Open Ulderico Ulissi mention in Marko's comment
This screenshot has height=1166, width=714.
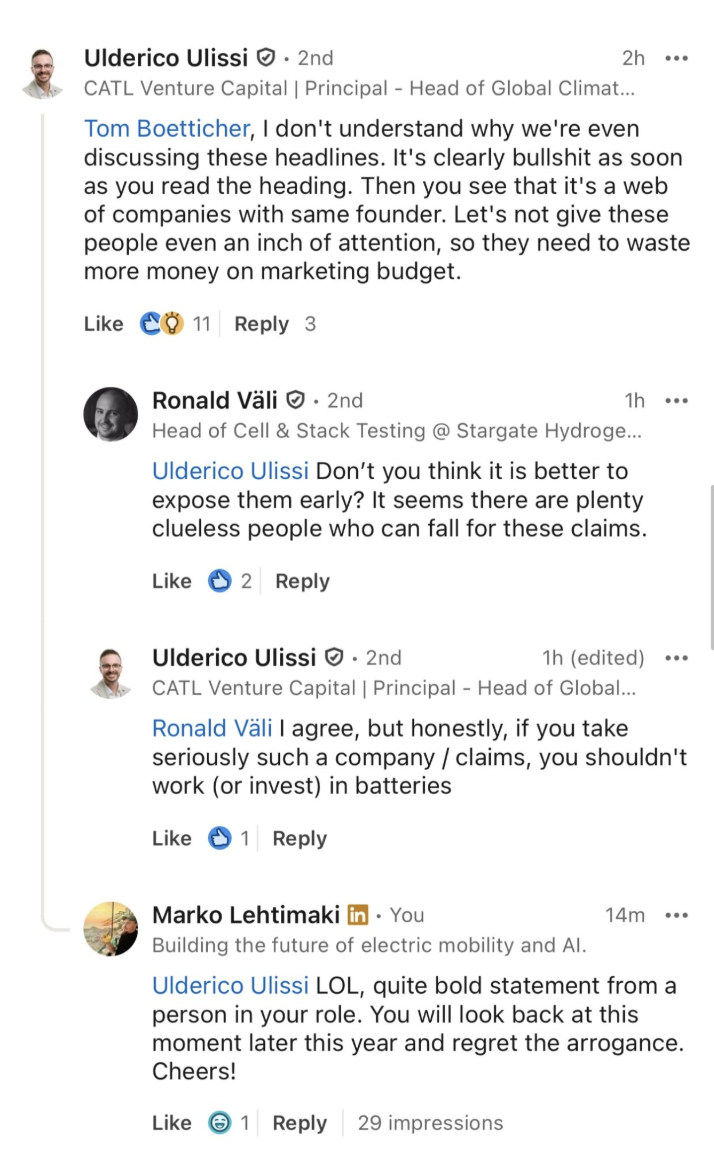230,986
